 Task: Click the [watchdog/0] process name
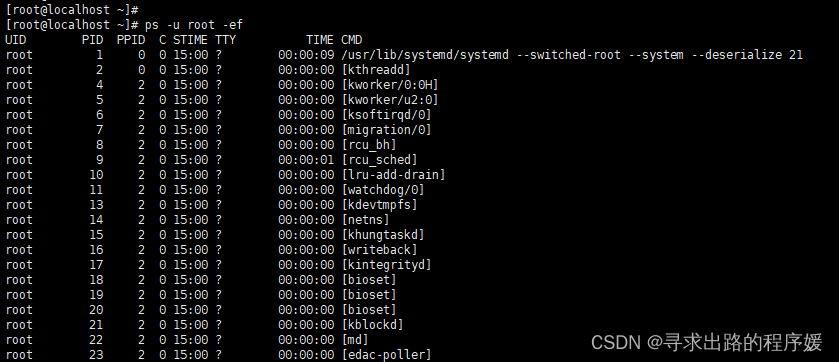(383, 189)
